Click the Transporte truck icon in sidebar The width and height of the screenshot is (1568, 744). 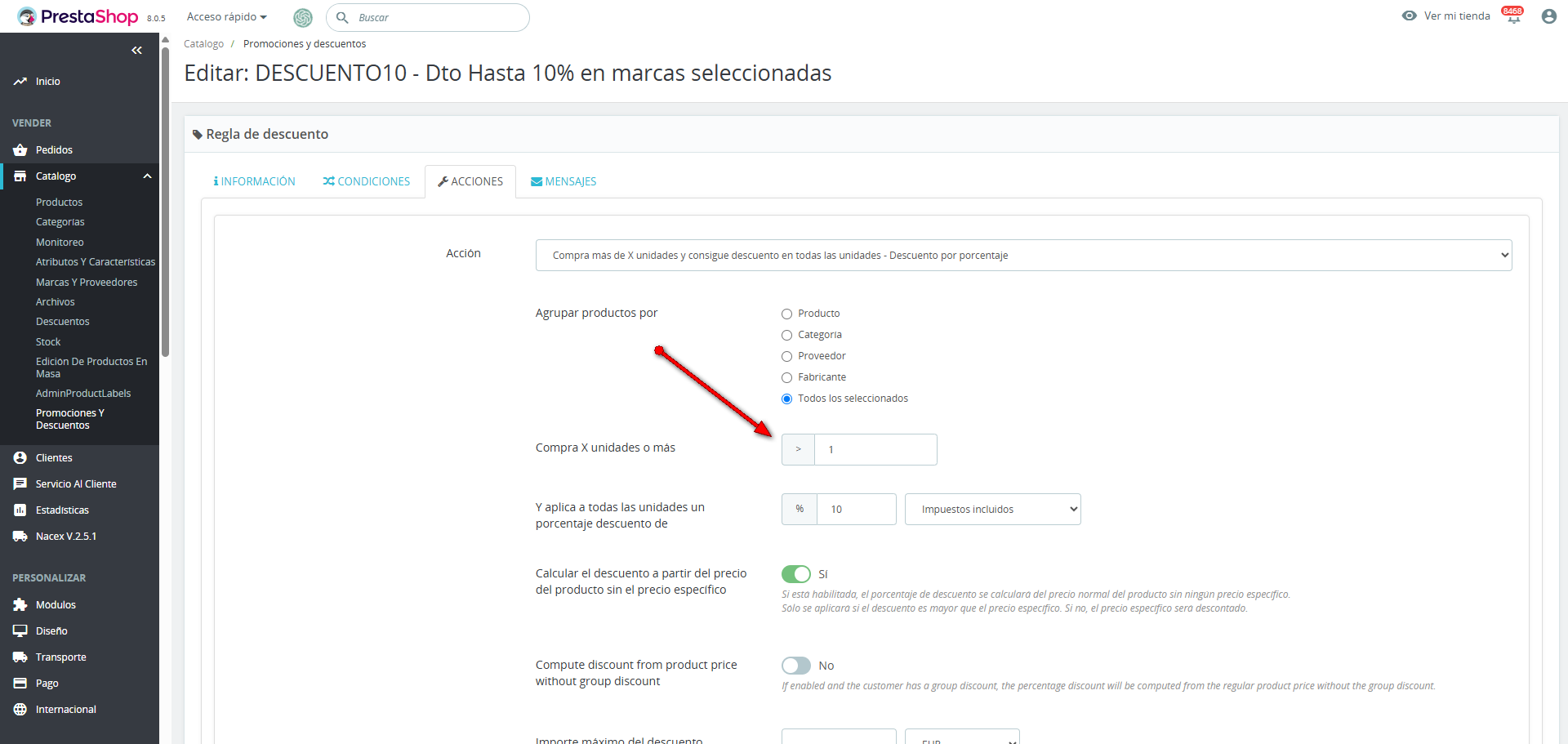click(20, 657)
